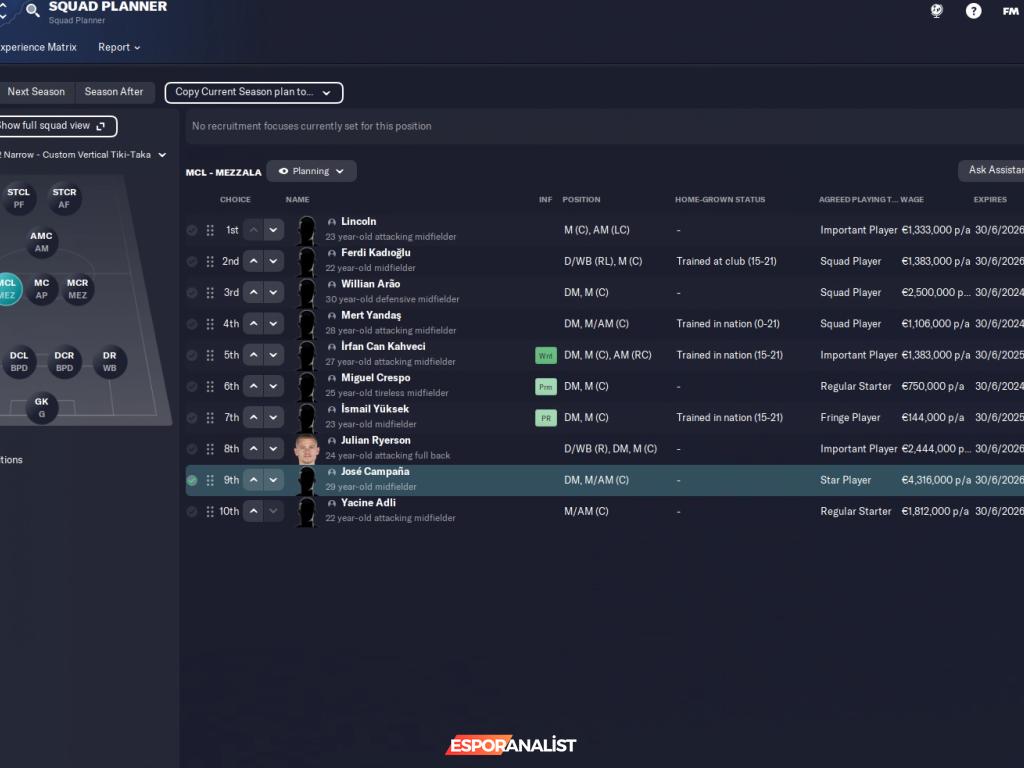Click the help question mark icon
Screen dimensions: 1024x768
(x=973, y=11)
